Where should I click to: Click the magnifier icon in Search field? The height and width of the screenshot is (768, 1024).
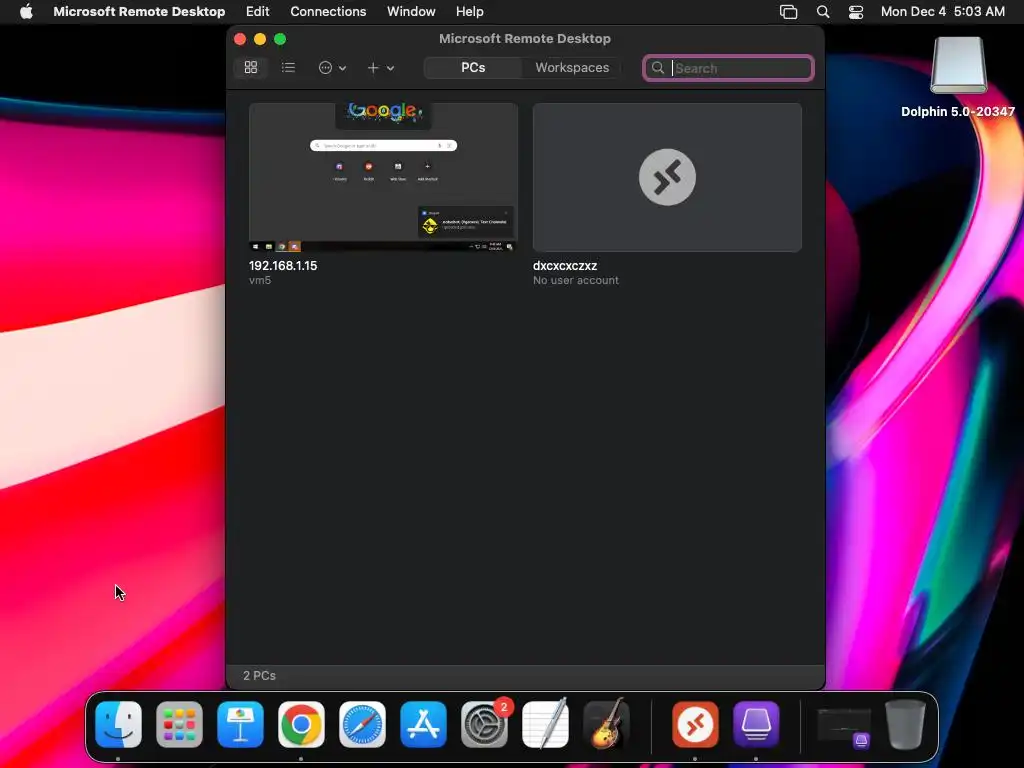click(x=658, y=68)
